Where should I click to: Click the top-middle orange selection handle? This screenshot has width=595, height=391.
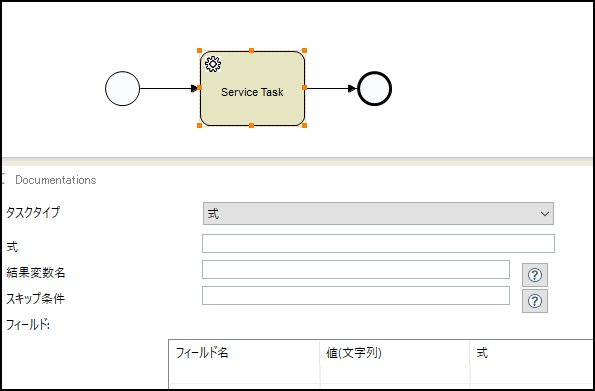(x=251, y=50)
